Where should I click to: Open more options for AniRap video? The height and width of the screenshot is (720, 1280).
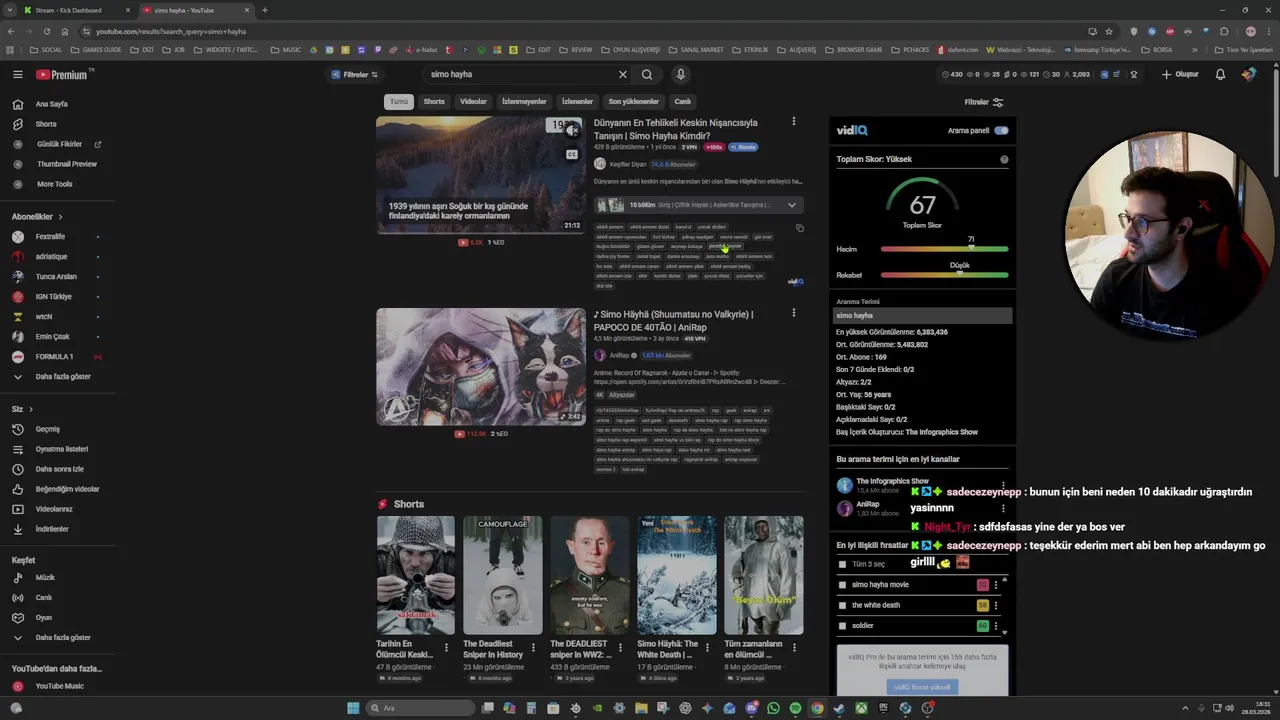[794, 313]
